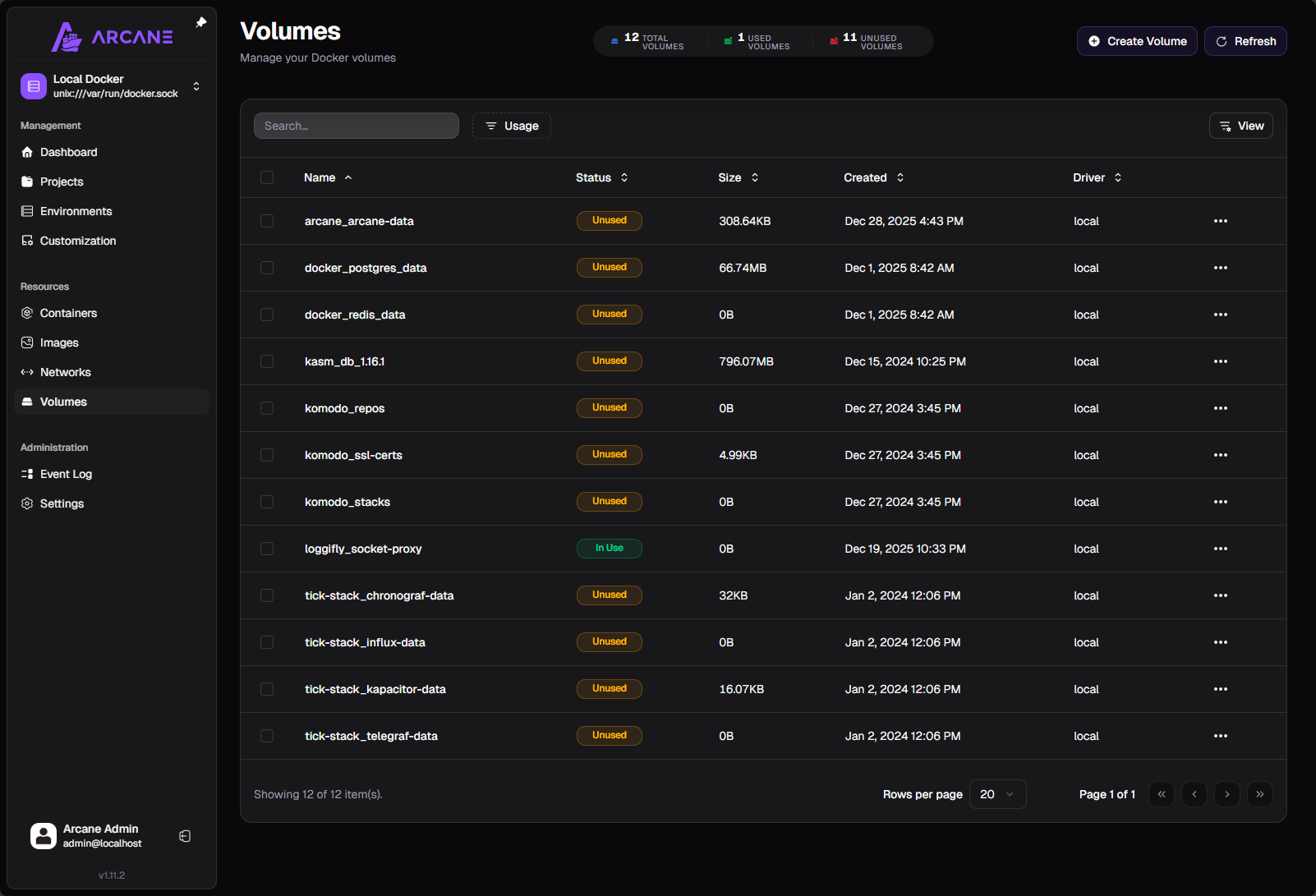Screen dimensions: 1316x896
Task: Open actions menu for kasm_db_1.16.1 volume
Action: [1220, 361]
